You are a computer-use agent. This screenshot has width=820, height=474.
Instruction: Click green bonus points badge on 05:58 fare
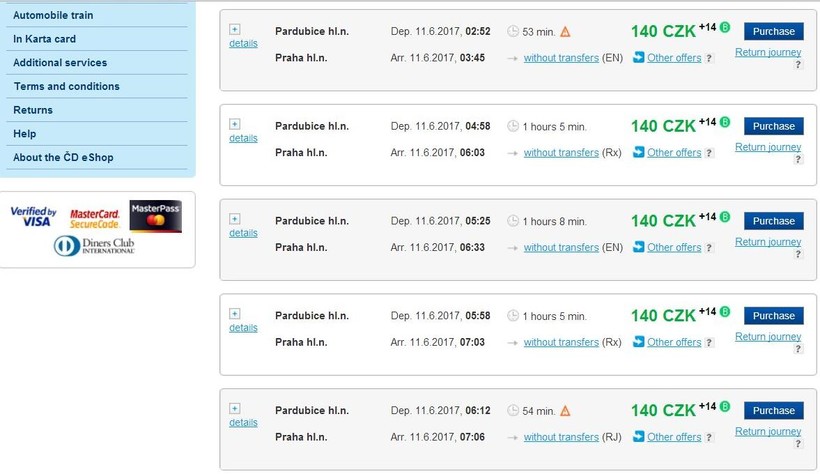725,311
